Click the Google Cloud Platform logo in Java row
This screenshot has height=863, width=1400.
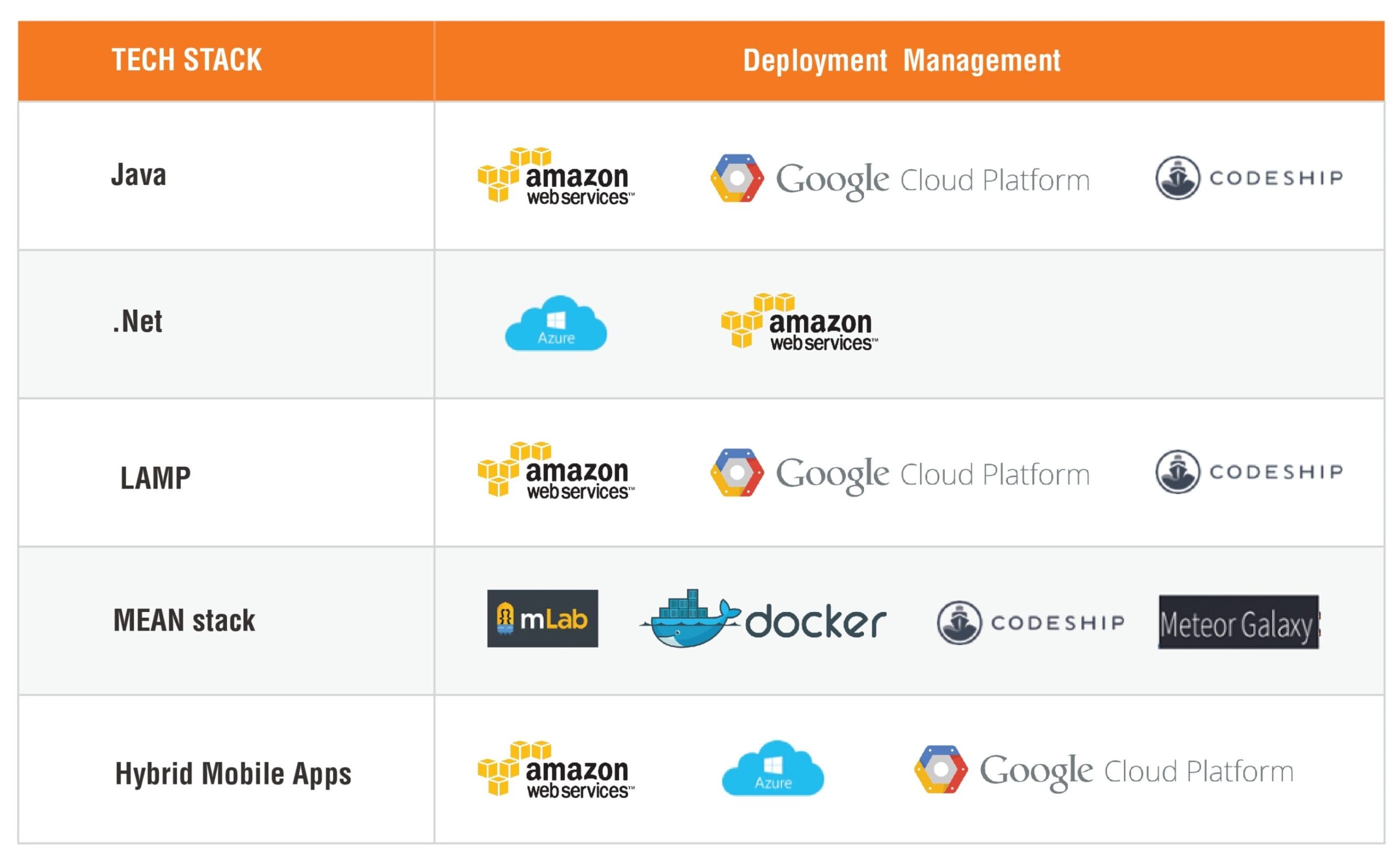[900, 179]
